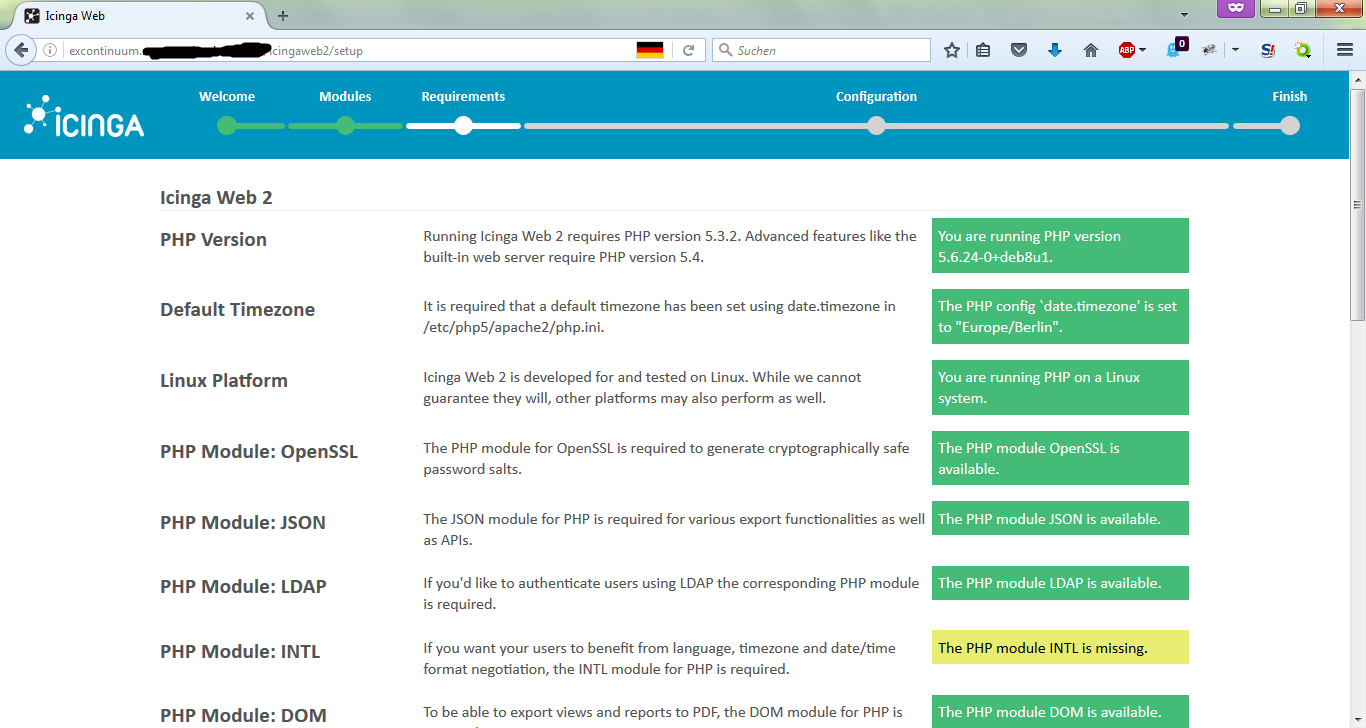Click the Linux Platform requirement label
Screen dimensions: 1366x728
click(x=224, y=381)
